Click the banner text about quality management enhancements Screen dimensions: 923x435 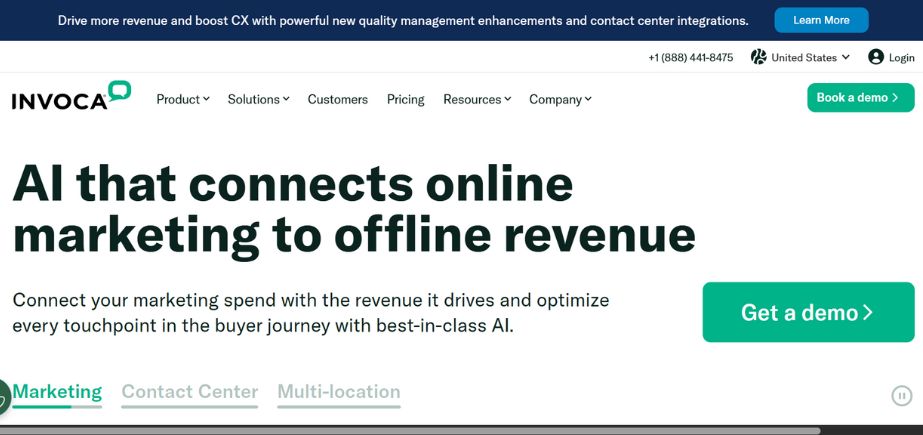[x=403, y=21]
